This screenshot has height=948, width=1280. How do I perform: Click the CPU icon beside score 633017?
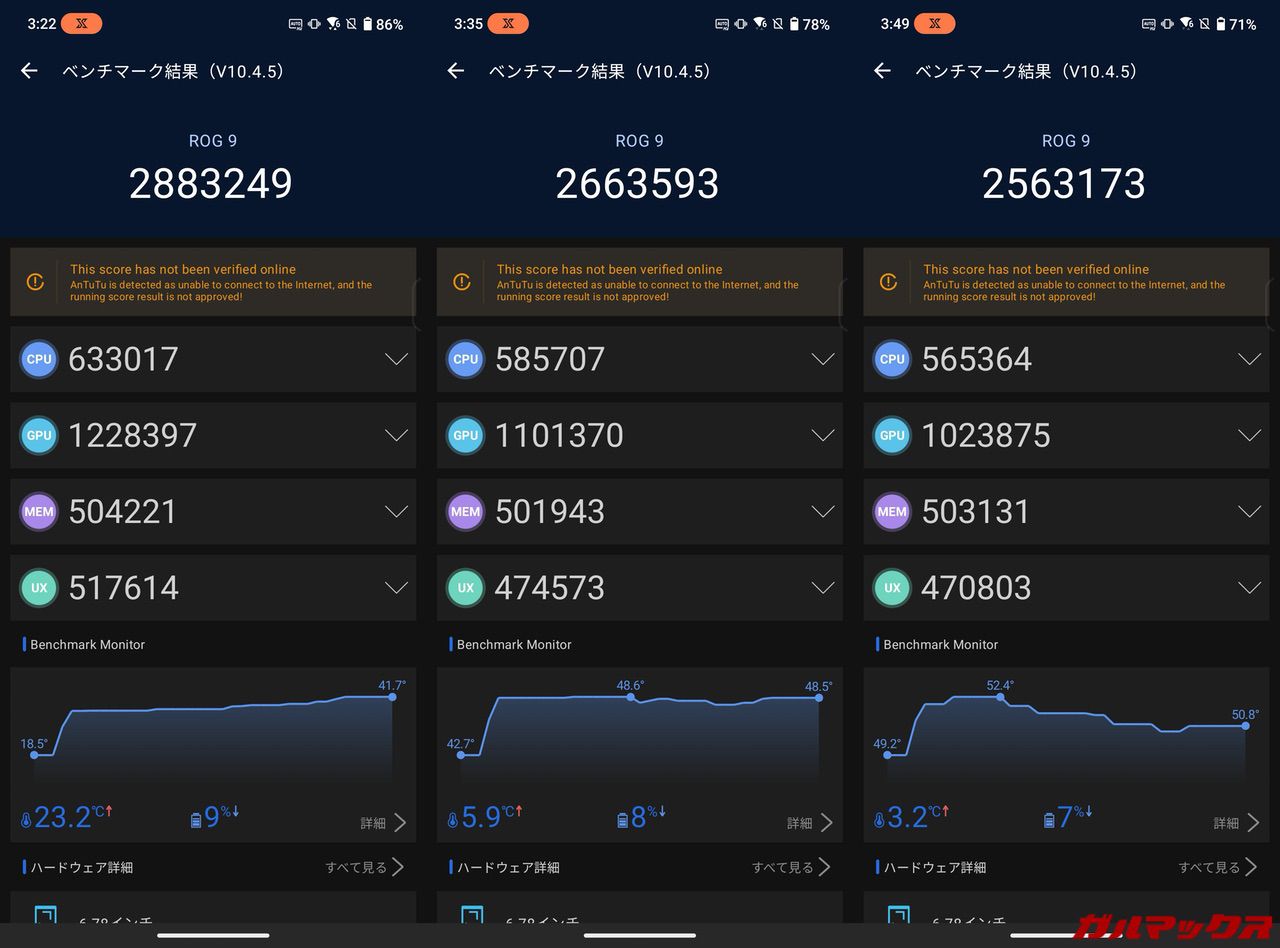coord(39,359)
